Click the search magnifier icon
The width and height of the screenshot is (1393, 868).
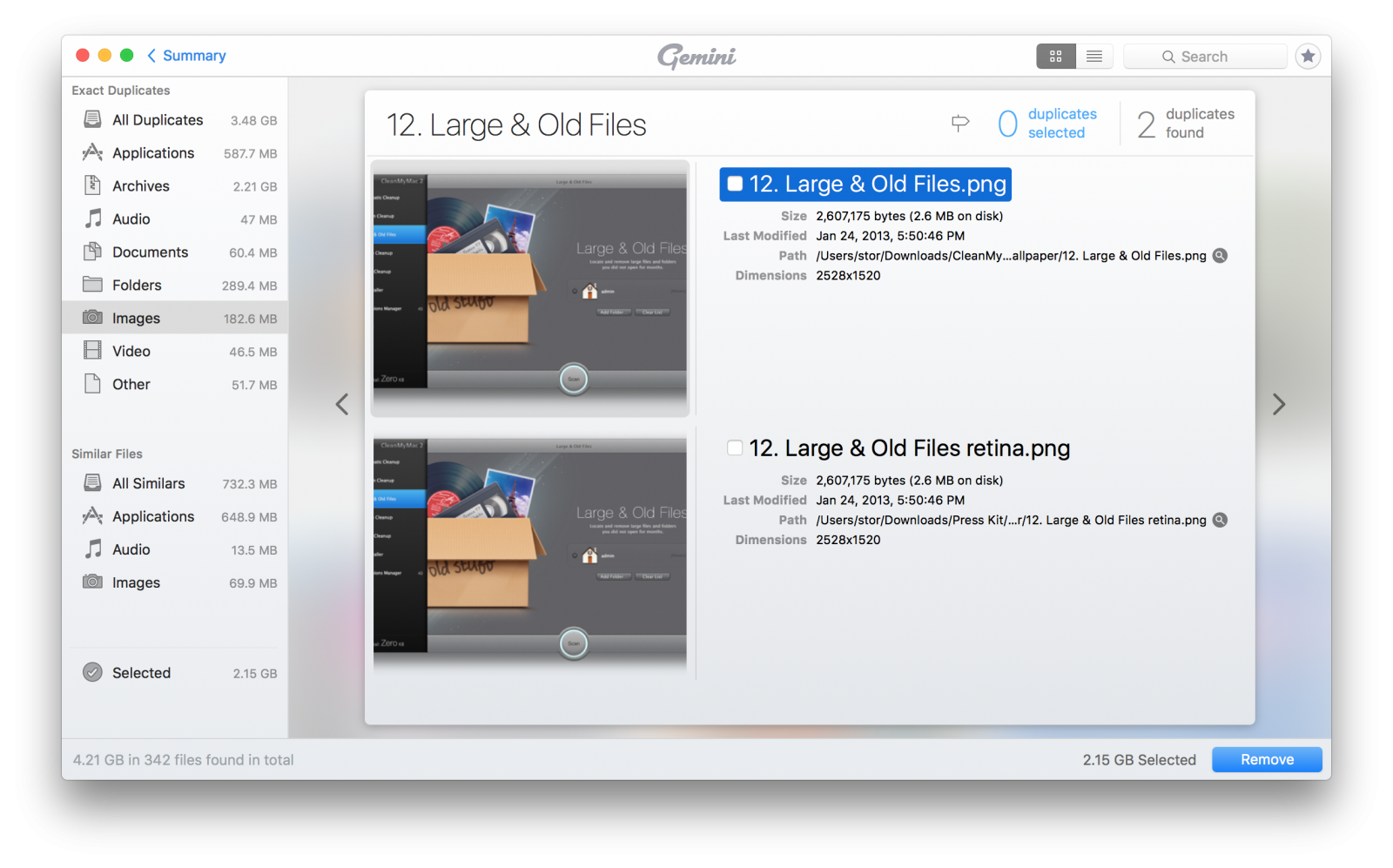tap(1168, 57)
